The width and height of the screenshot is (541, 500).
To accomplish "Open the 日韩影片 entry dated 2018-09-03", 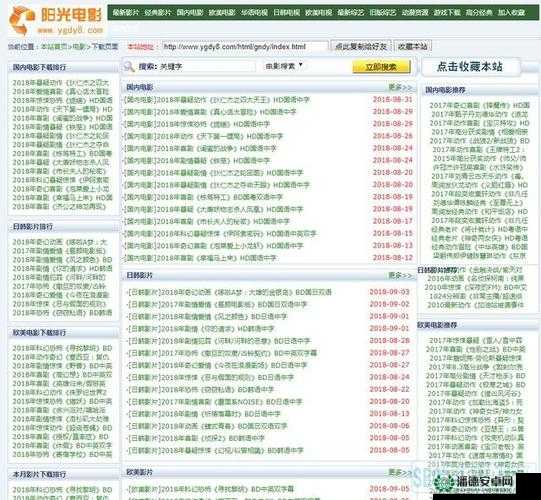I will [229, 292].
